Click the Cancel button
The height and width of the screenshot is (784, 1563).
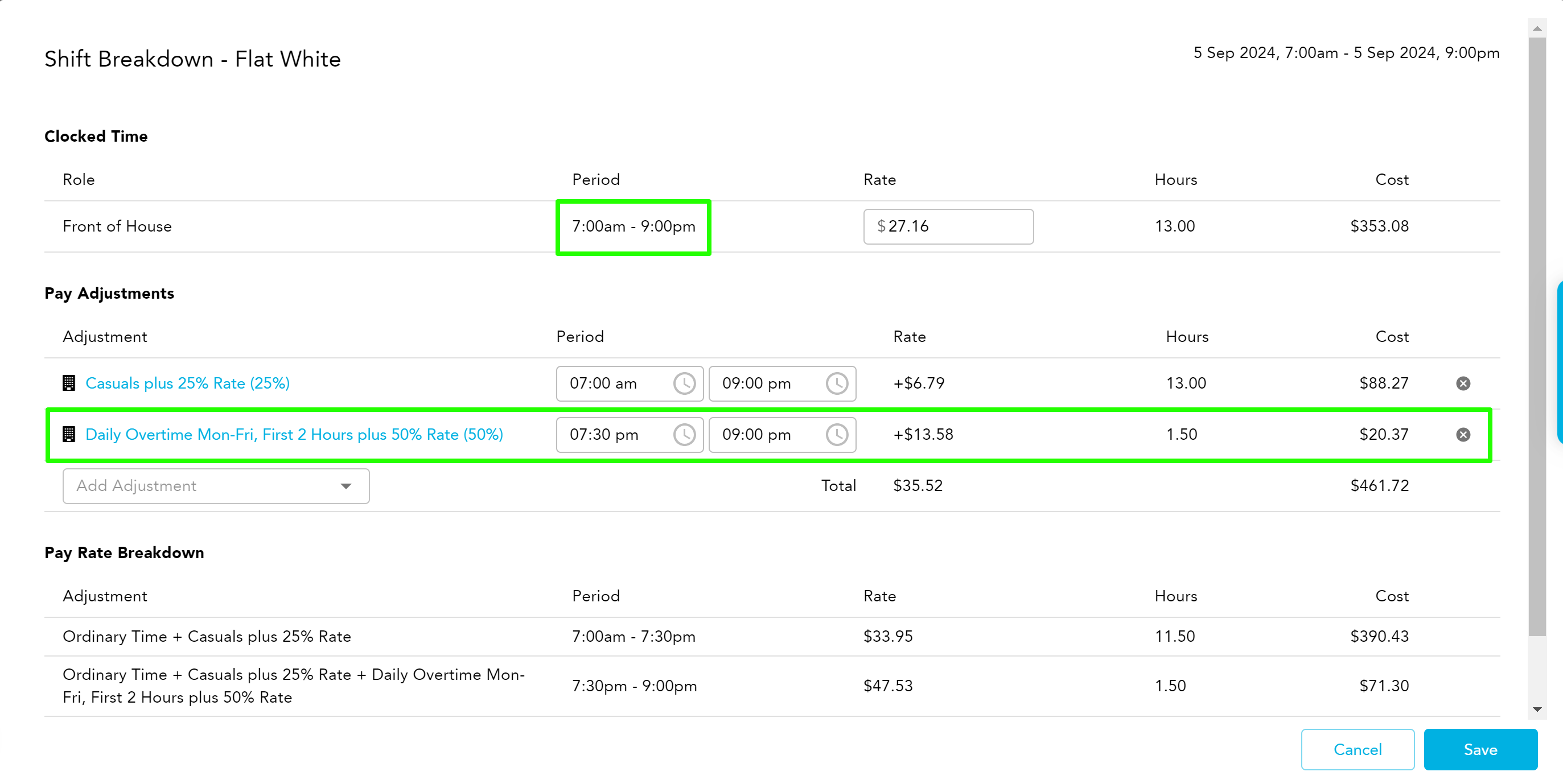tap(1358, 749)
